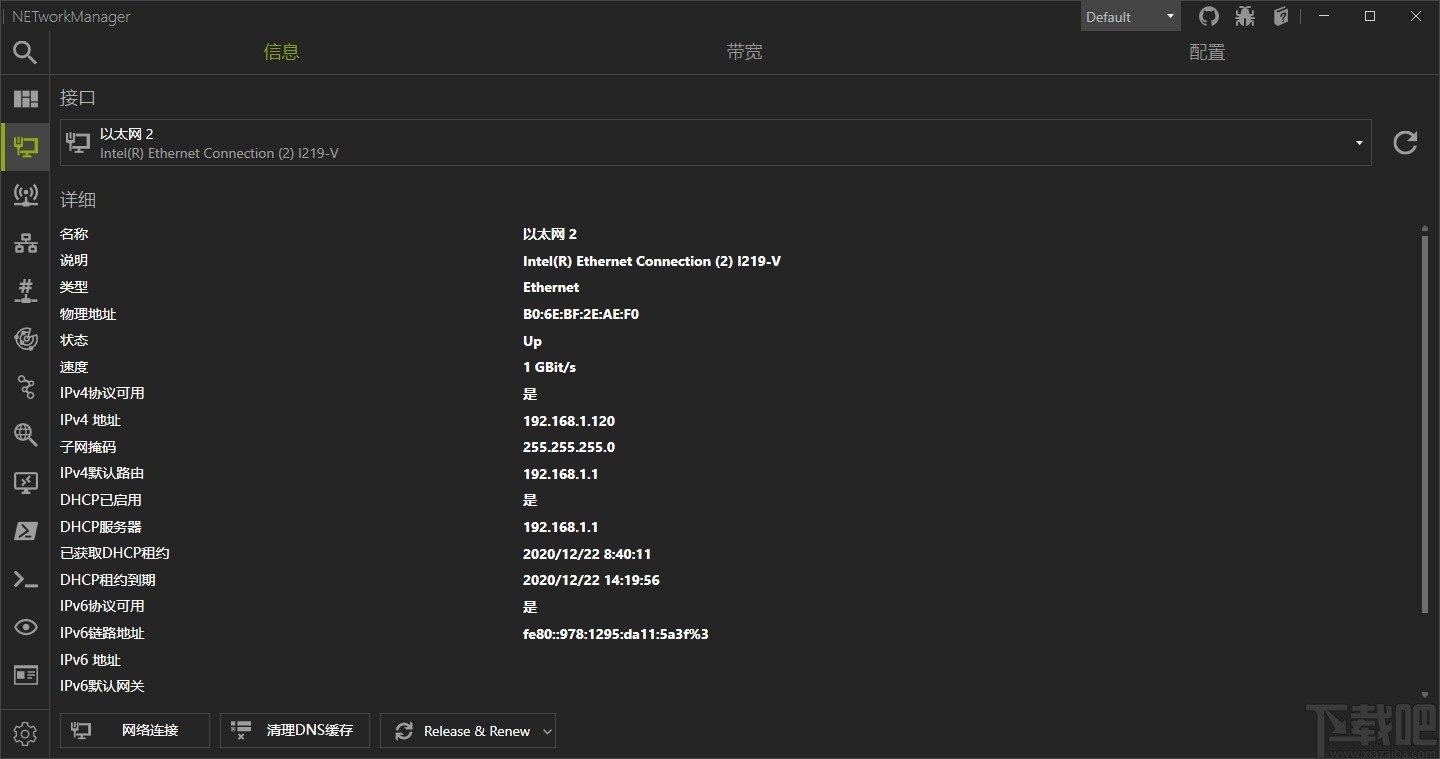
Task: Open the project's GitHub page
Action: click(x=1208, y=16)
